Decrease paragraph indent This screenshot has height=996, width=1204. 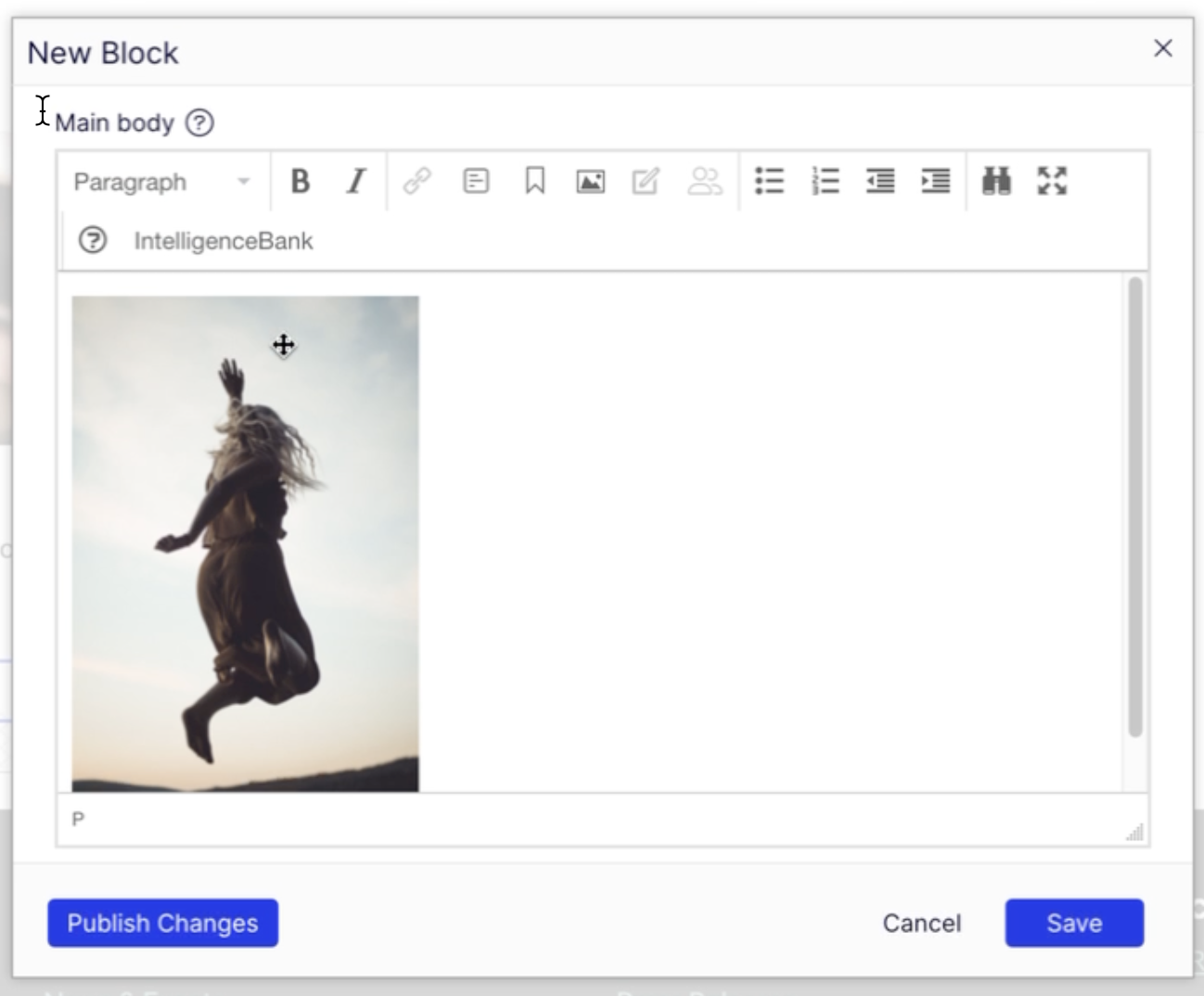coord(880,181)
